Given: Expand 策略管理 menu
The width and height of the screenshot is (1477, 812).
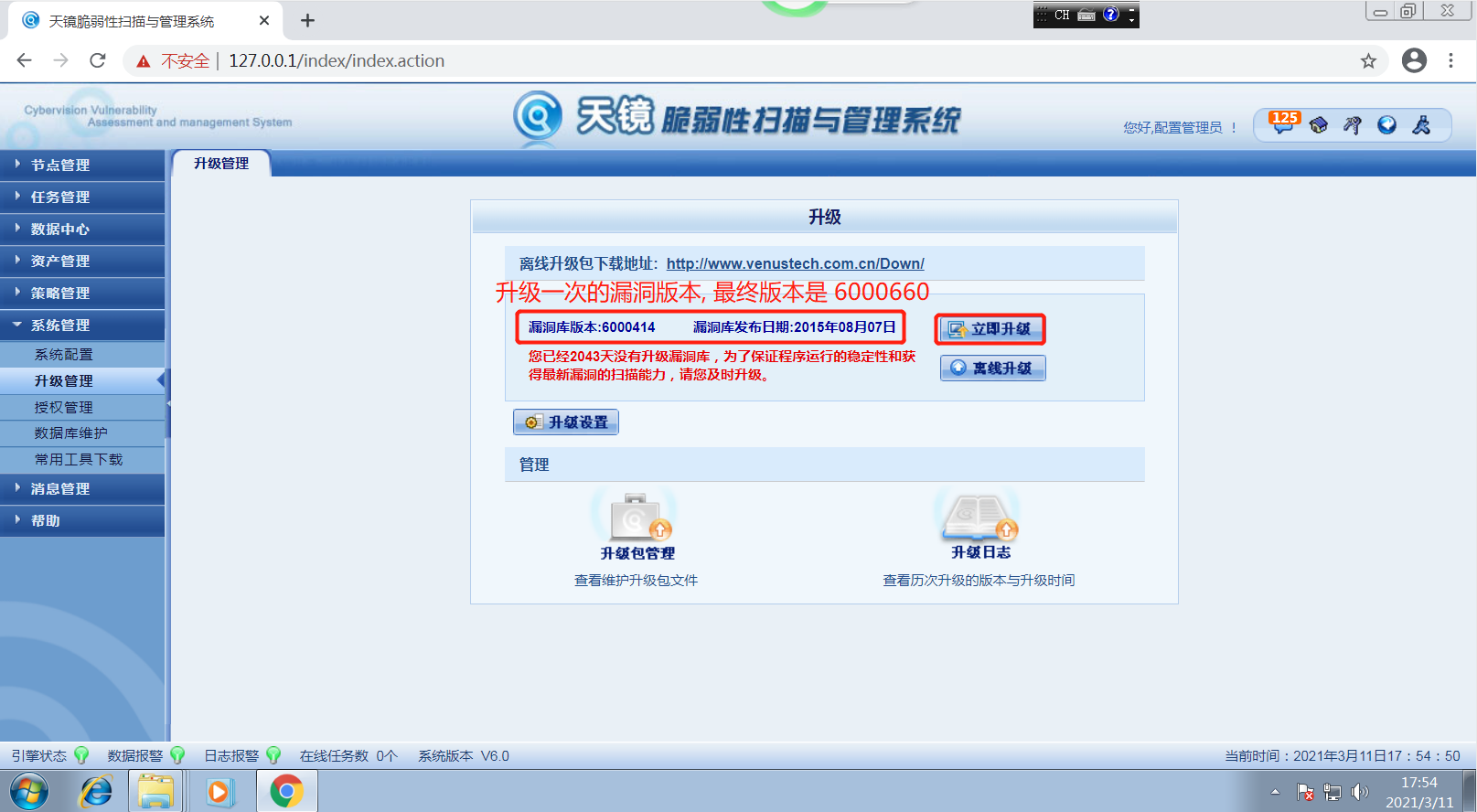Looking at the screenshot, I should (82, 293).
